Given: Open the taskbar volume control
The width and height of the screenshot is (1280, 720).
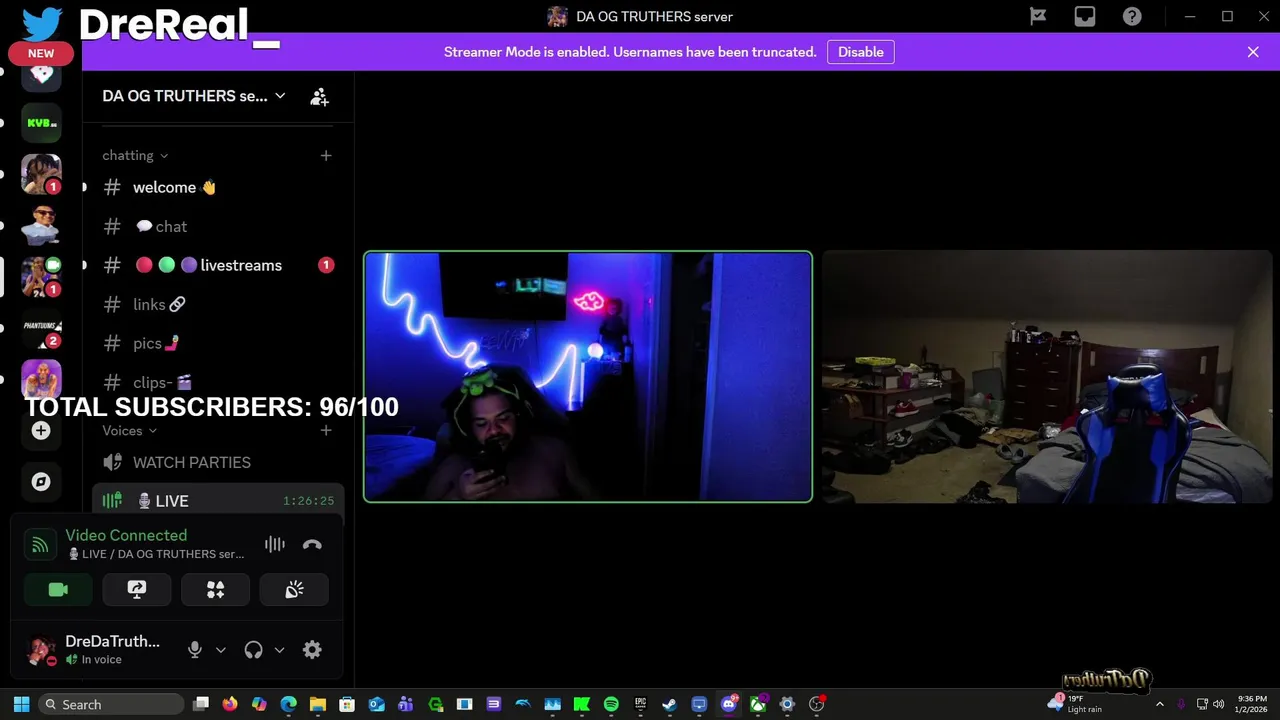Looking at the screenshot, I should tap(1217, 704).
